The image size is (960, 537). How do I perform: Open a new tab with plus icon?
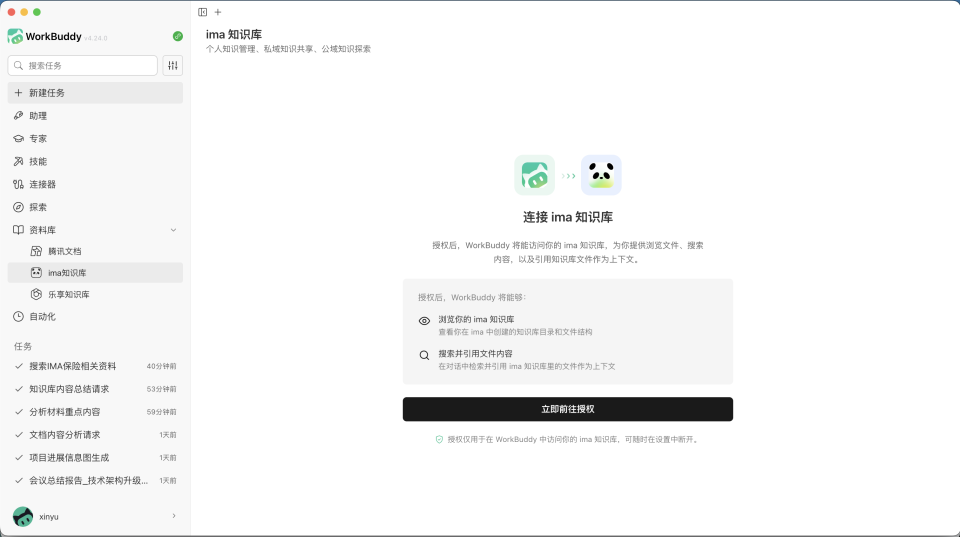[218, 12]
